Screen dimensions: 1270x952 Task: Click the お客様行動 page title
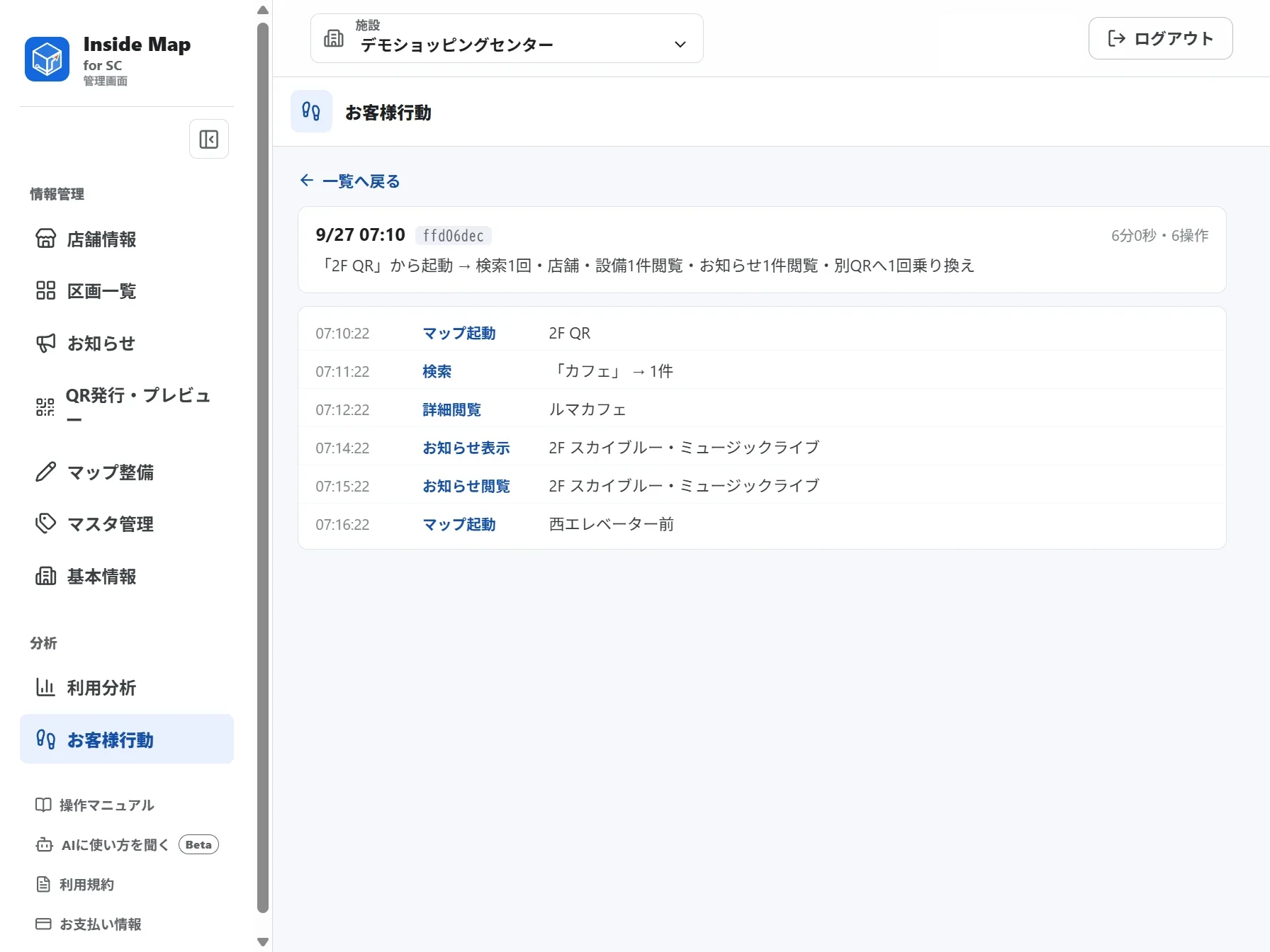388,112
